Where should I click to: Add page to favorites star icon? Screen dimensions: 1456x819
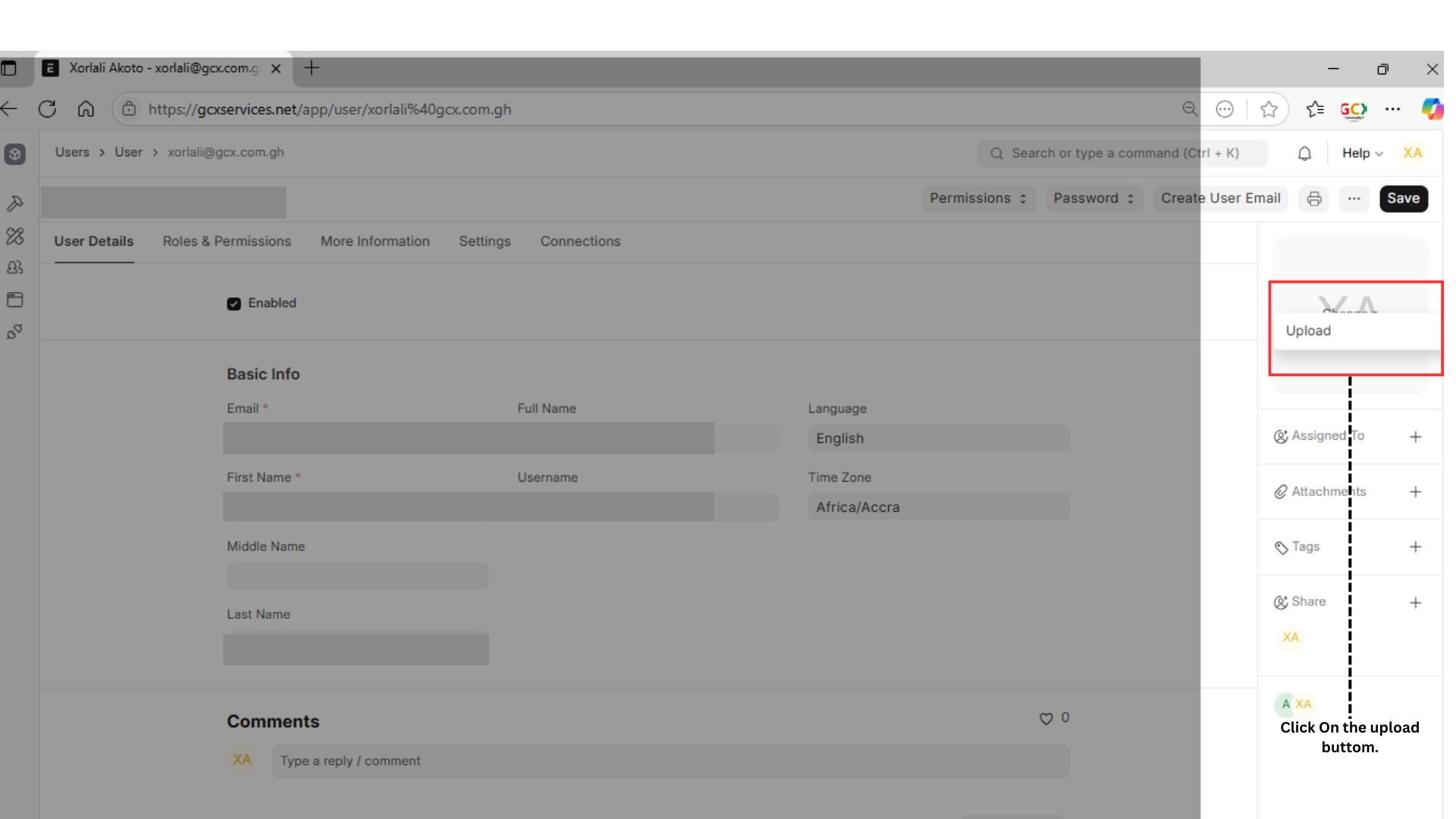coord(1269,109)
